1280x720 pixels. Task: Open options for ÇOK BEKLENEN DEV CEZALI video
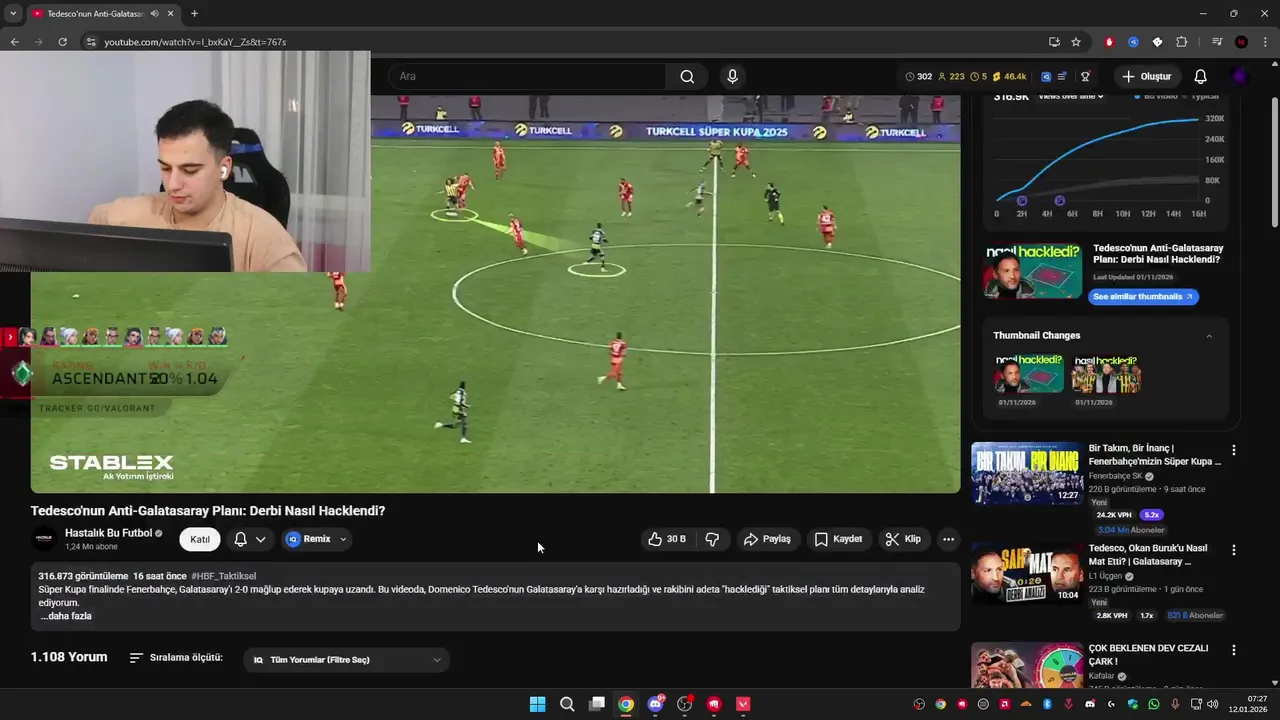1233,650
